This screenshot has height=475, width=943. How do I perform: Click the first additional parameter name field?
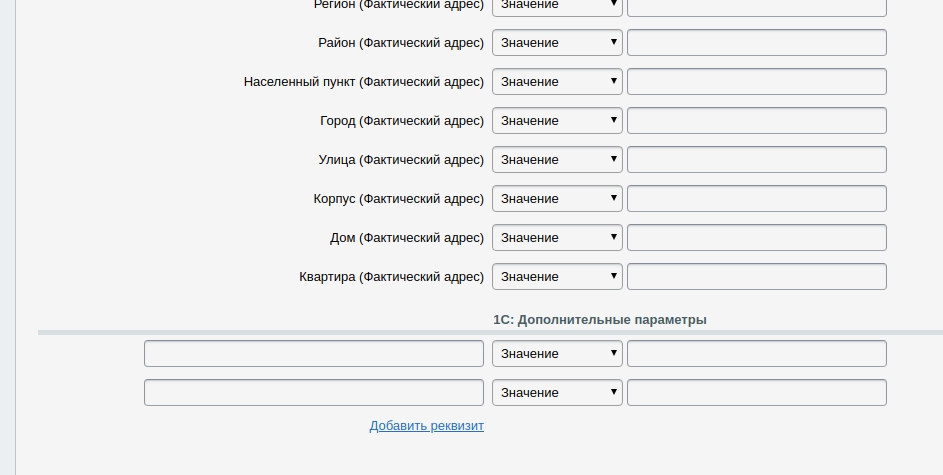click(314, 354)
